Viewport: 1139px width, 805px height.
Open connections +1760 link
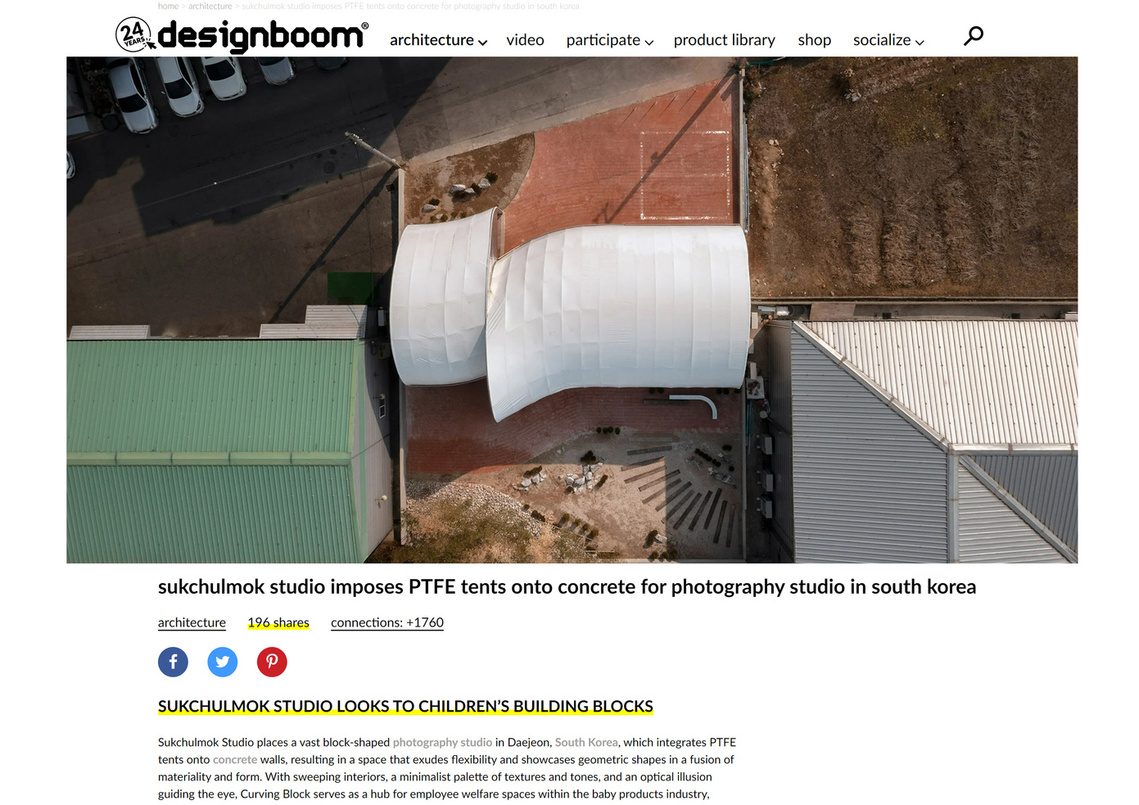[x=387, y=623]
